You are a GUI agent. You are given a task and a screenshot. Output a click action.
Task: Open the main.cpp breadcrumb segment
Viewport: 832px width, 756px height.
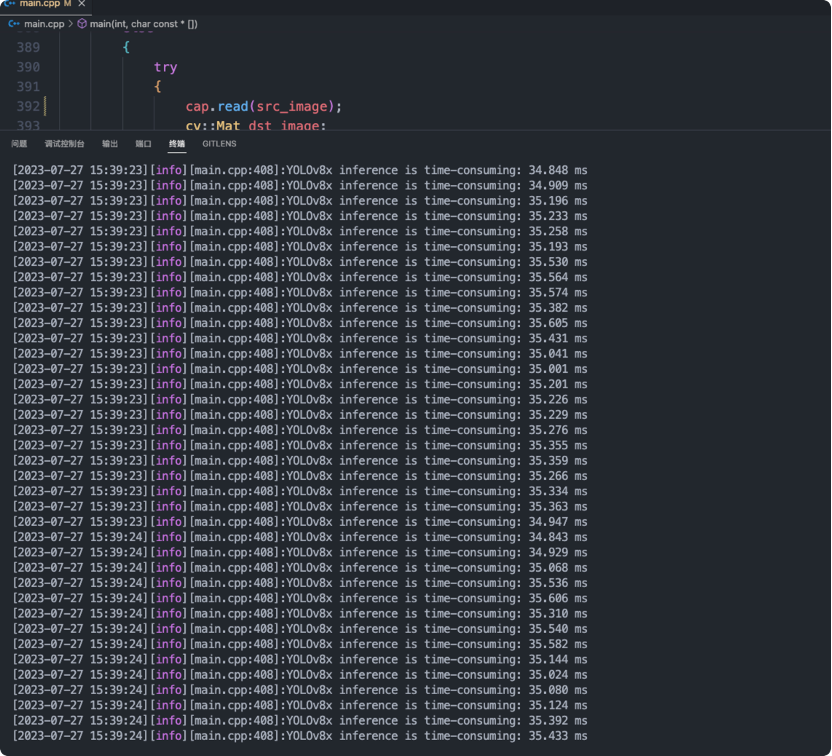click(44, 24)
